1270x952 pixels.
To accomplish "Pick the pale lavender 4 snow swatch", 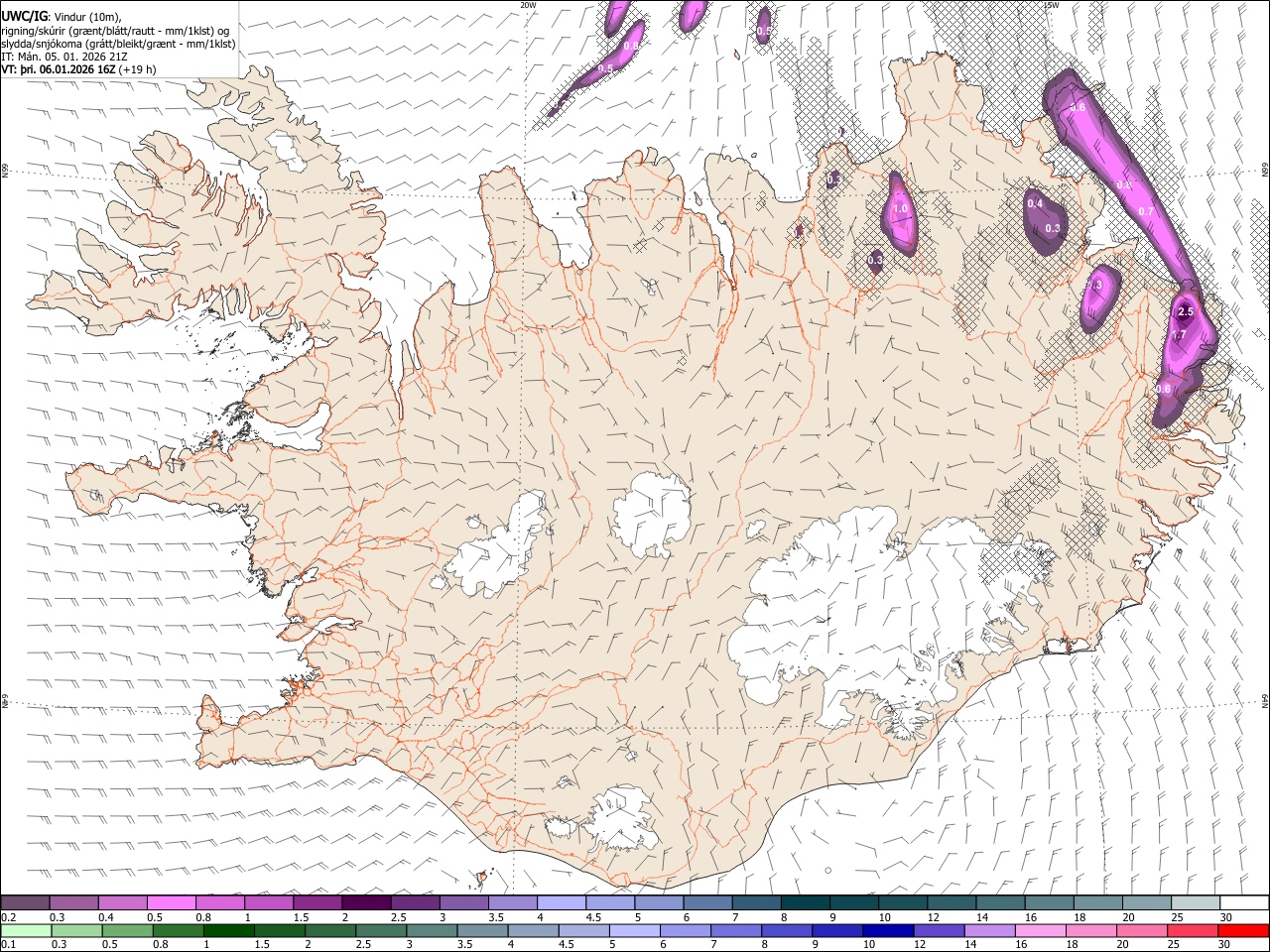I will (x=562, y=902).
